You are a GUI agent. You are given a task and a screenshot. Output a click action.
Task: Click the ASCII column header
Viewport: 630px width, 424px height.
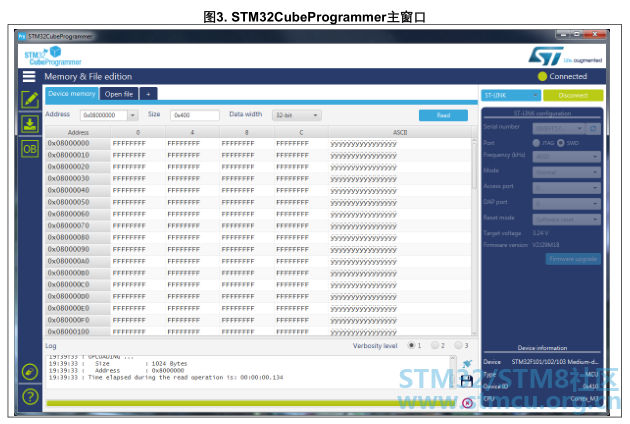pyautogui.click(x=400, y=132)
